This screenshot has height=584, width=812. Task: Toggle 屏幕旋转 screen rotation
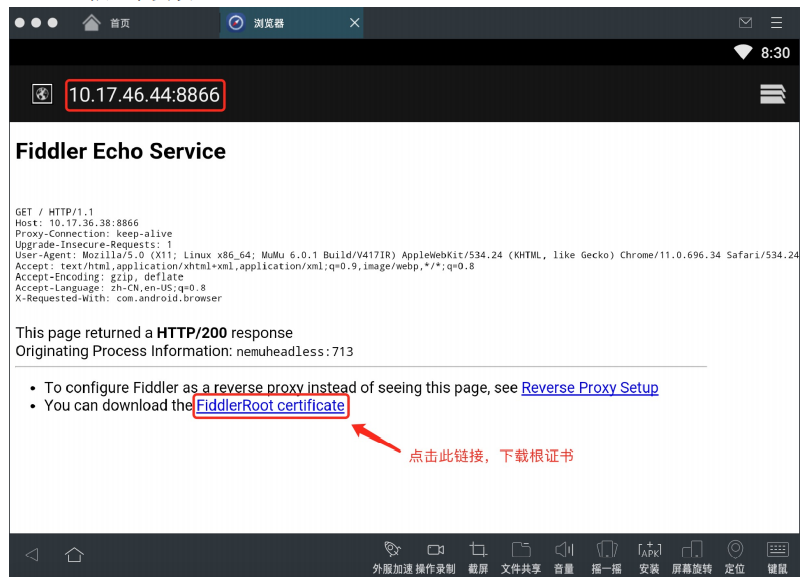692,557
